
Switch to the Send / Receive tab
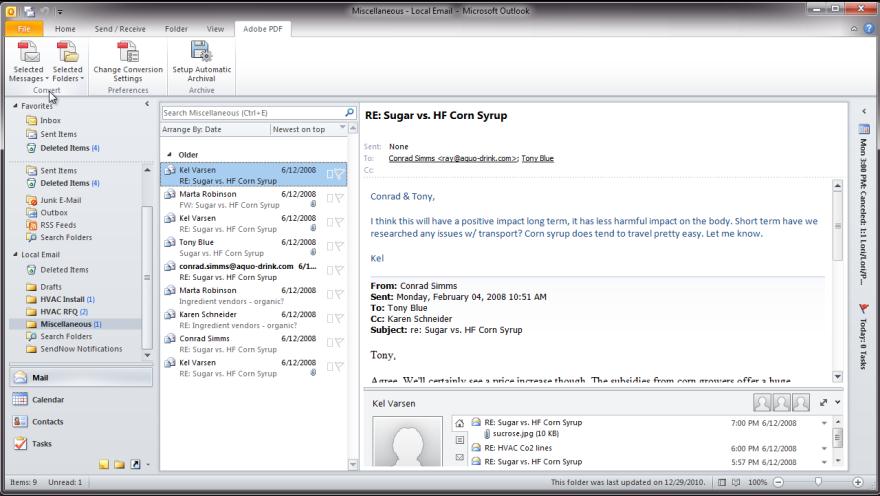(120, 29)
